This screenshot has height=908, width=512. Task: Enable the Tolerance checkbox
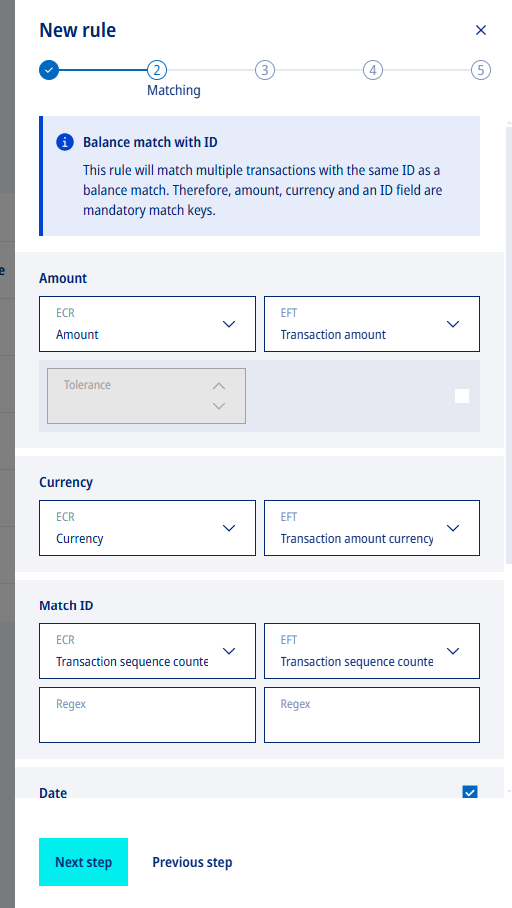pyautogui.click(x=462, y=396)
